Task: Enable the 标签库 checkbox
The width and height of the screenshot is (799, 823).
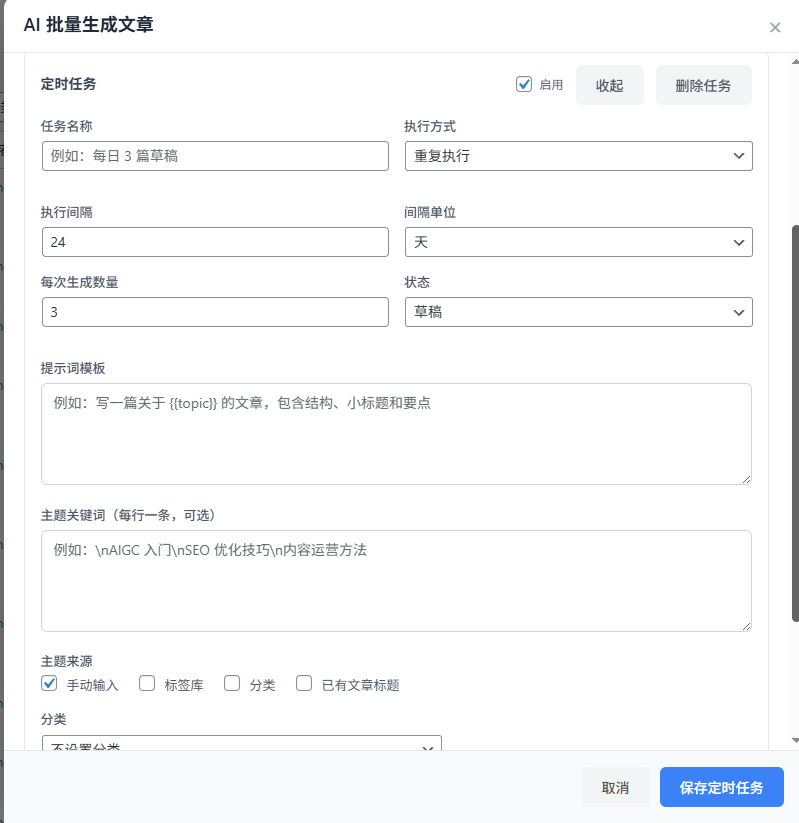Action: [x=147, y=684]
